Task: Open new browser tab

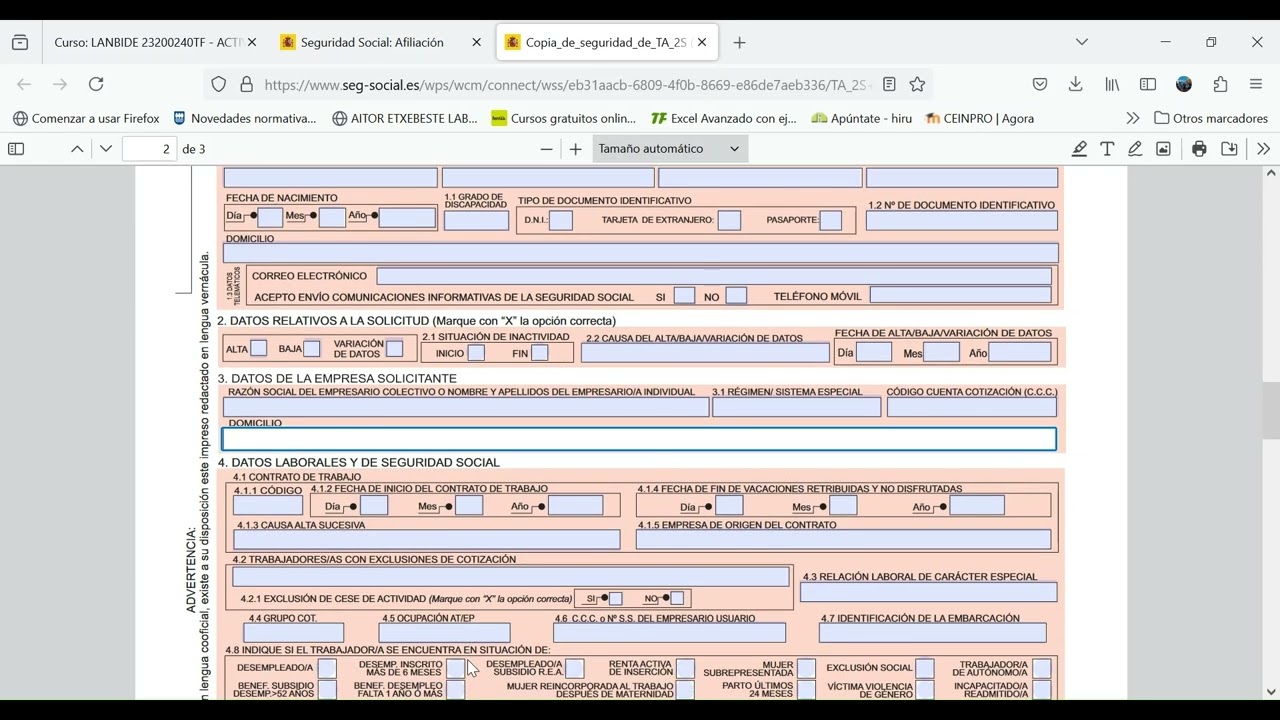Action: [739, 43]
